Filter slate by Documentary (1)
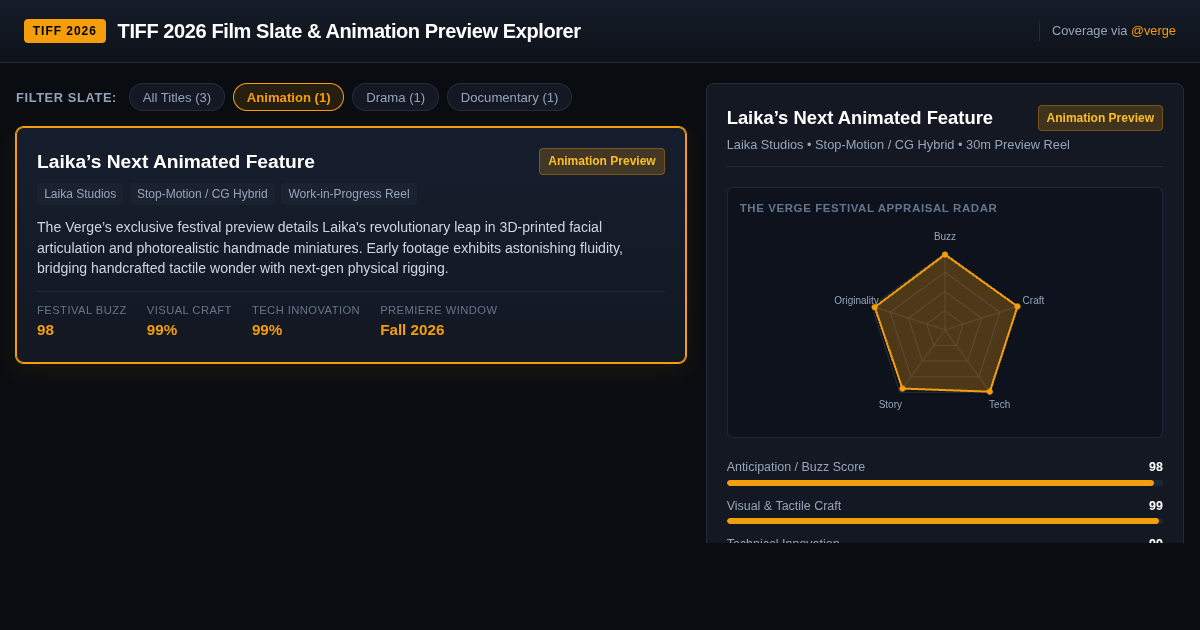The image size is (1200, 630). 509,97
